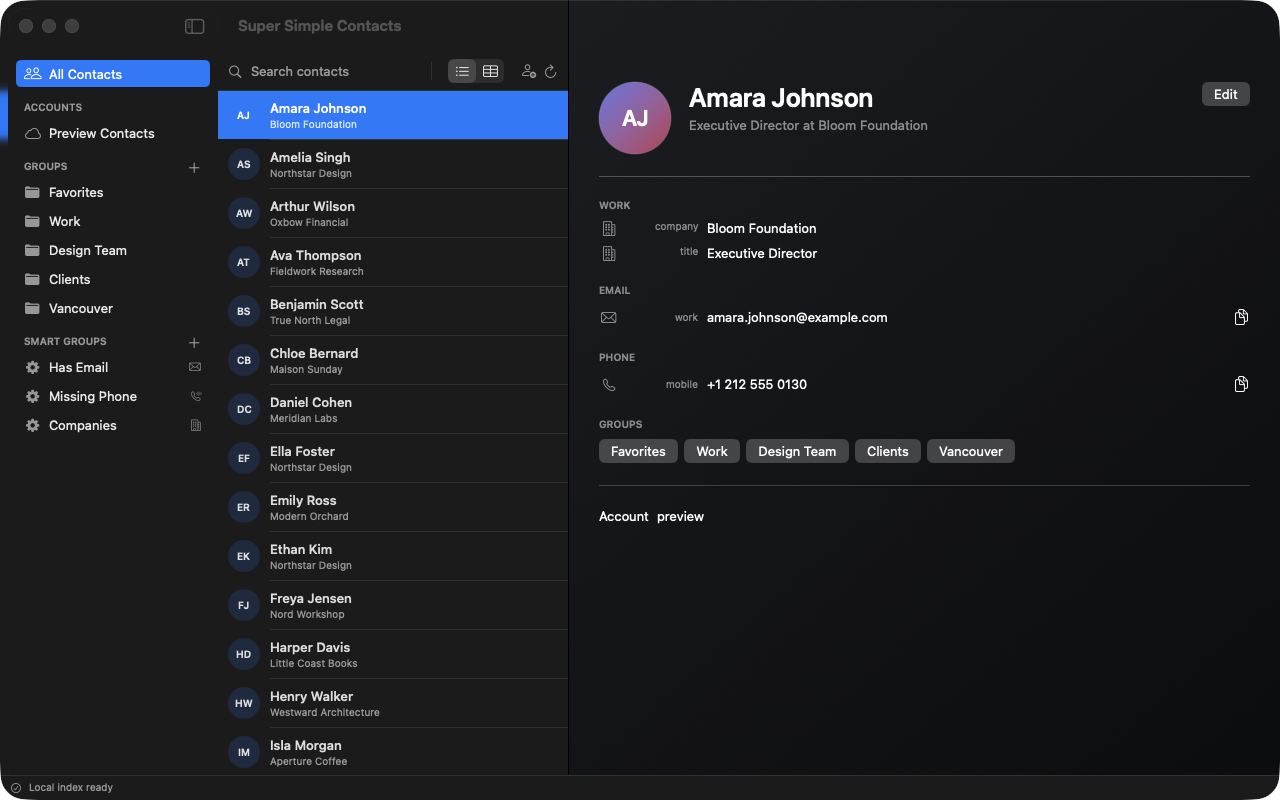
Task: Refresh the contacts list
Action: pyautogui.click(x=550, y=72)
